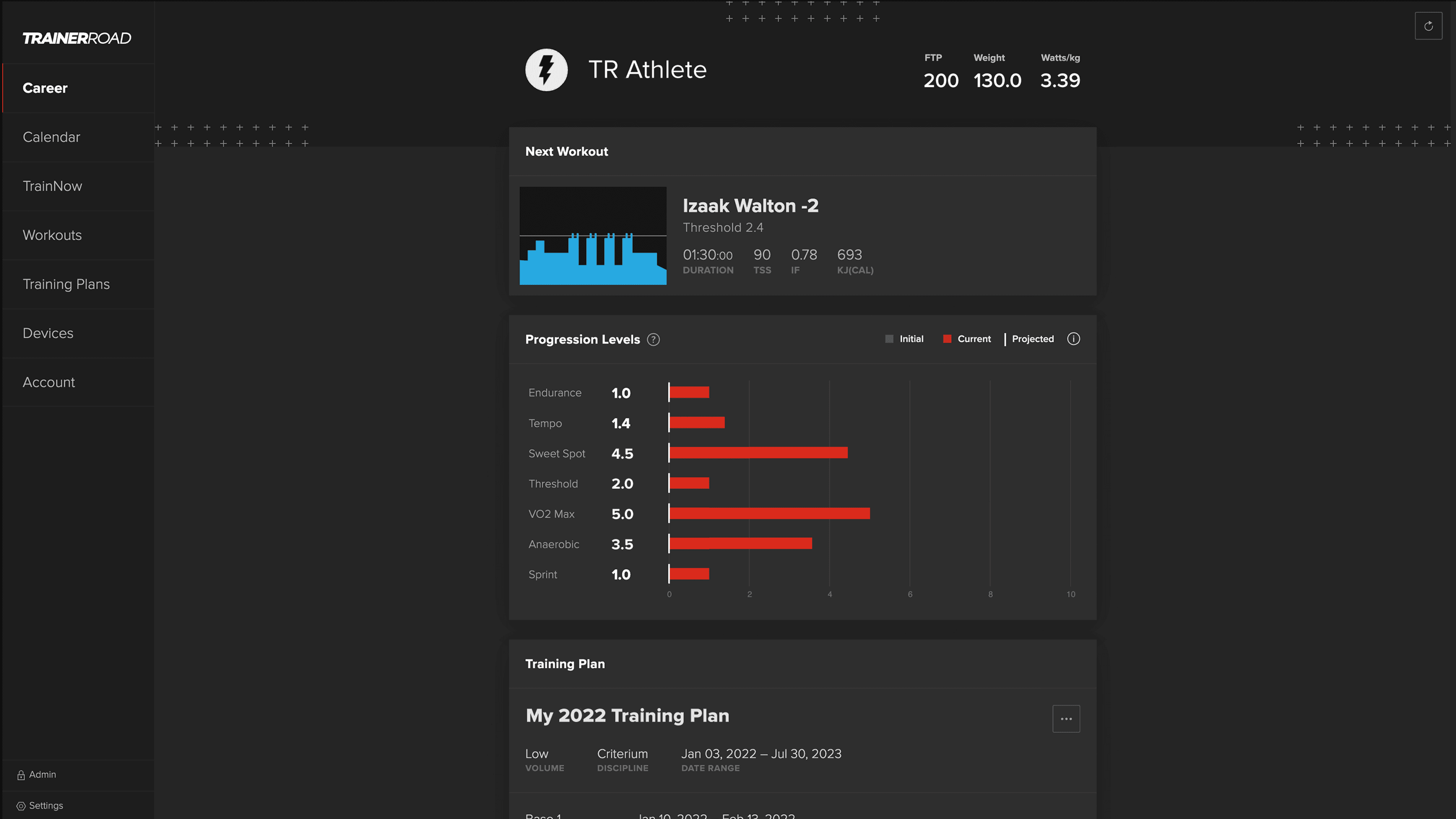The height and width of the screenshot is (819, 1456).
Task: Click the Settings gear icon
Action: [21, 806]
